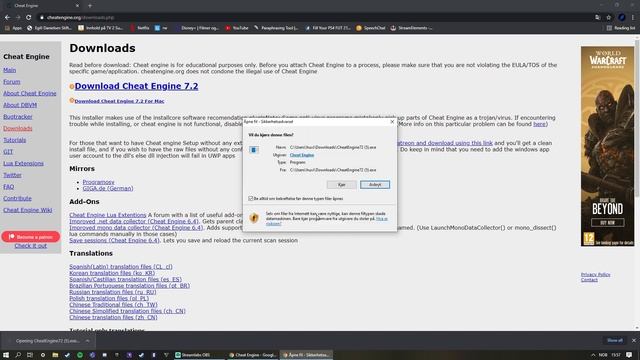Screen dimensions: 640x360
Task: Switch to the Streamlabs OBS taskbar window
Action: (x=198, y=355)
